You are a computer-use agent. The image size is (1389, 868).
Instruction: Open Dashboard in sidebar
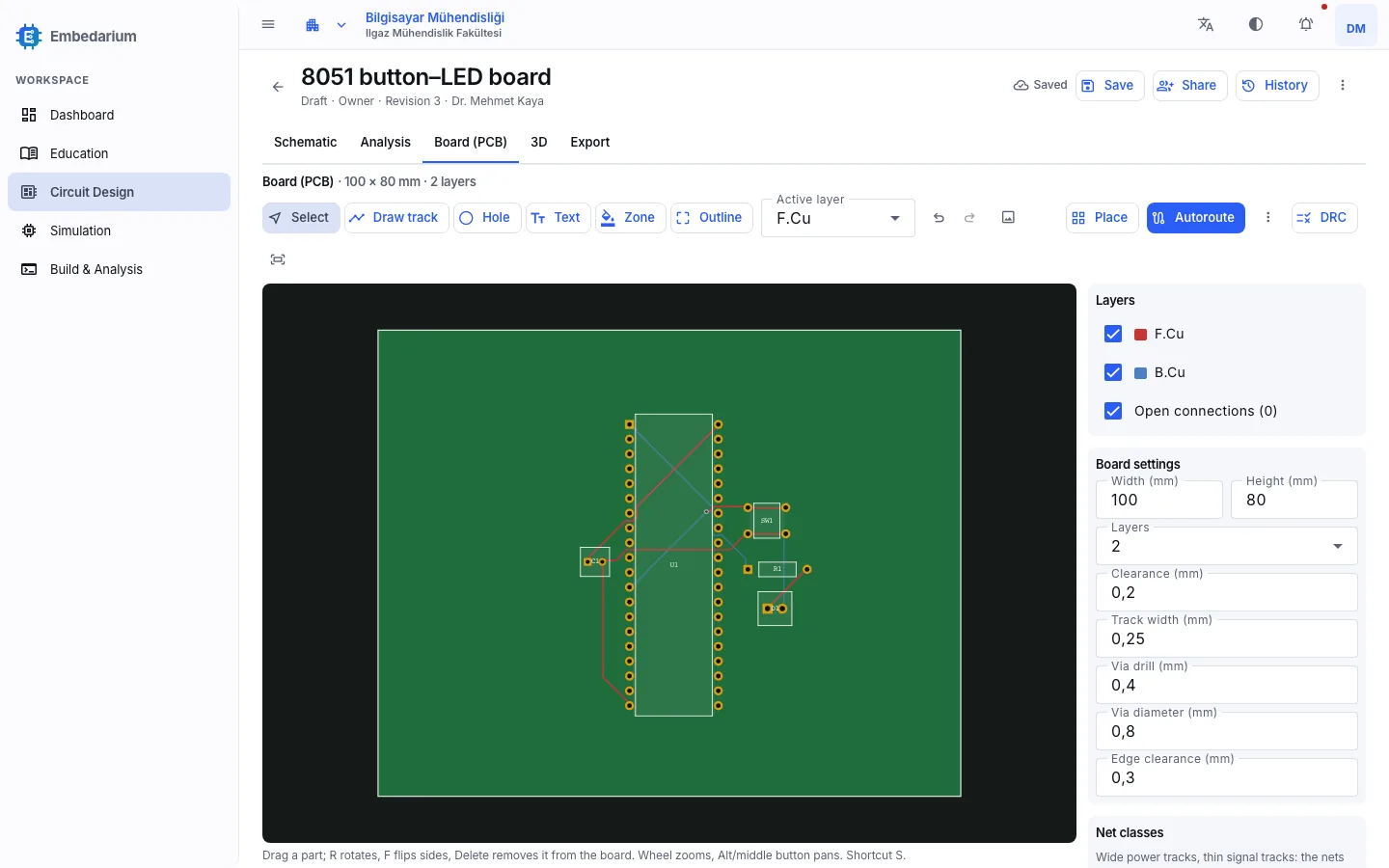pos(120,115)
